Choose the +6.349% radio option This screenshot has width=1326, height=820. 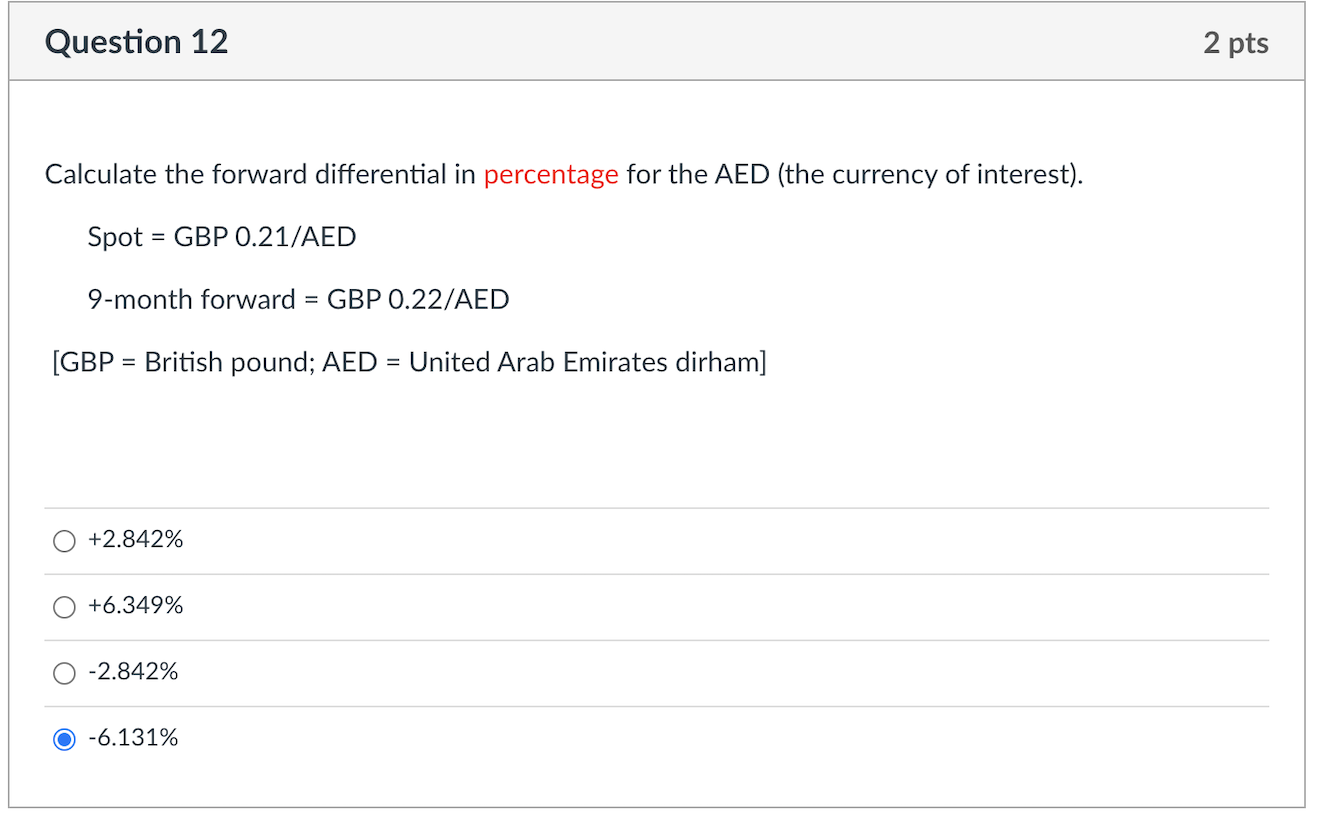click(64, 607)
